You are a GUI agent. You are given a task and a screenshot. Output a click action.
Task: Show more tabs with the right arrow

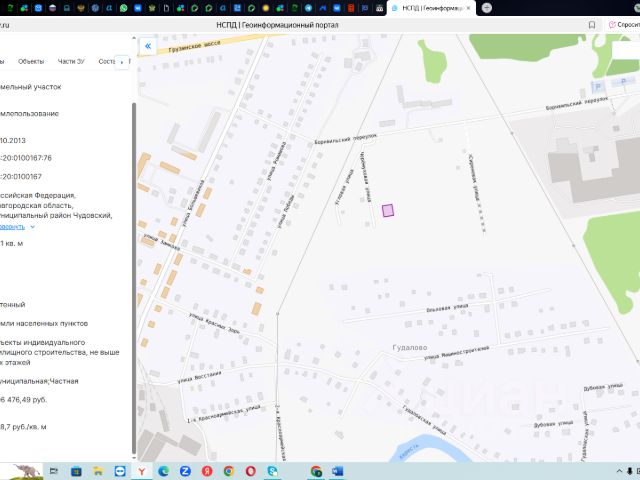click(122, 62)
